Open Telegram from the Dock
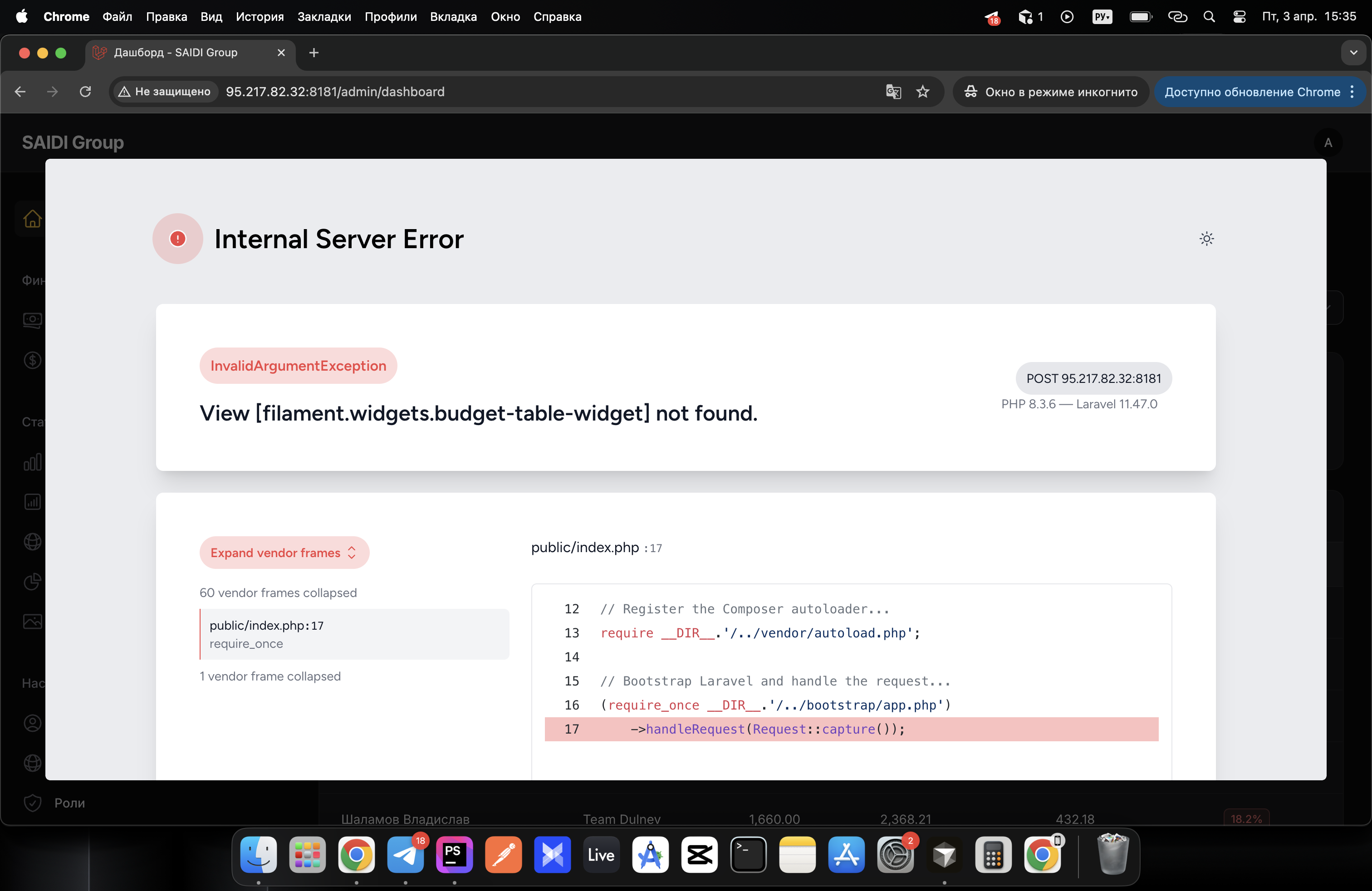Viewport: 1372px width, 891px height. [x=405, y=855]
